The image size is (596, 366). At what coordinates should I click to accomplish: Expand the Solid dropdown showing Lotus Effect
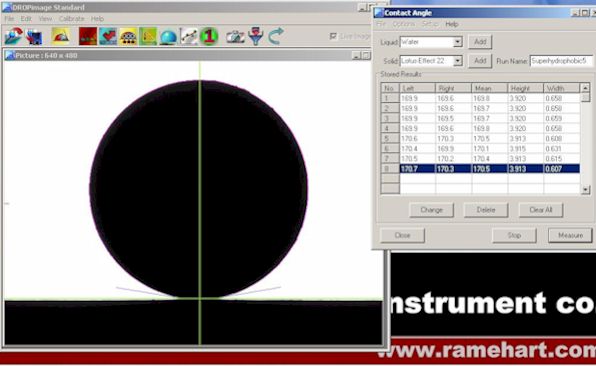458,61
